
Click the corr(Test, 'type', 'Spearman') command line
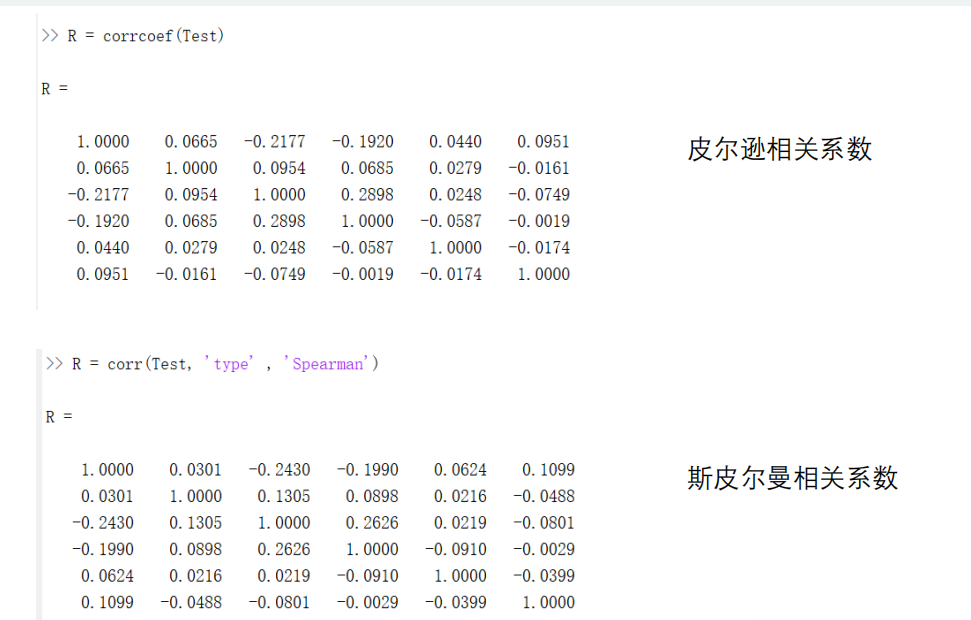(x=212, y=364)
